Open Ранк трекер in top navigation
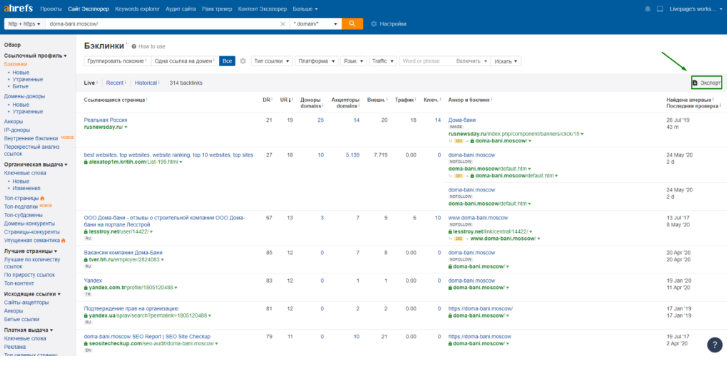Viewport: 727px width, 377px height. coord(217,9)
